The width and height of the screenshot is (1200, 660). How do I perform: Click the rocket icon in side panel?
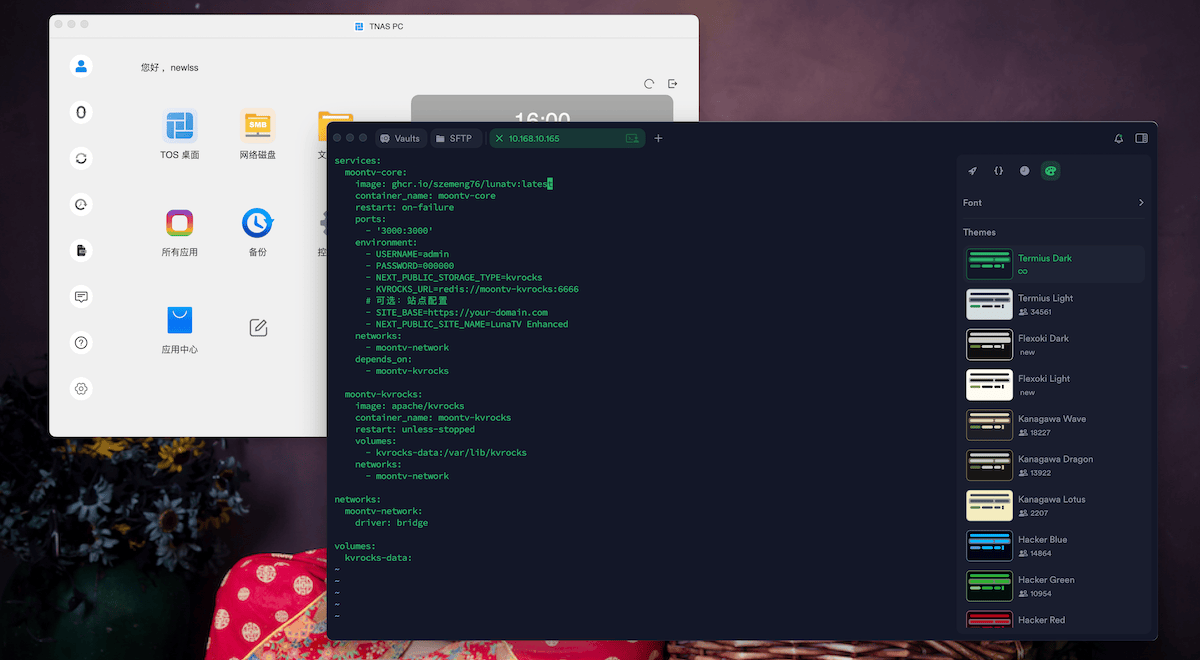[972, 171]
